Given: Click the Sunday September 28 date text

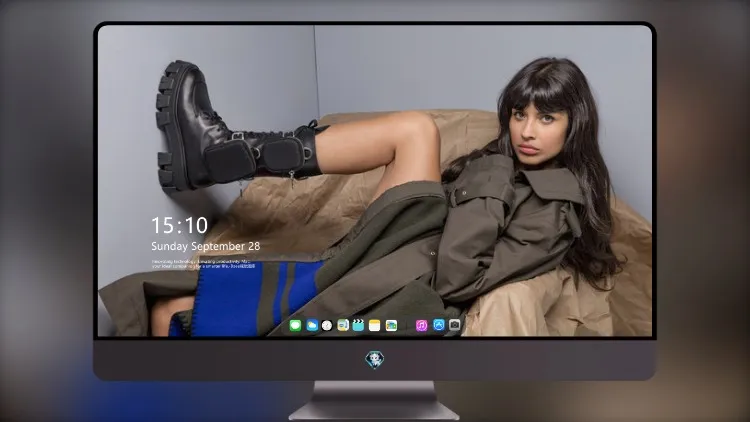Looking at the screenshot, I should tap(206, 246).
